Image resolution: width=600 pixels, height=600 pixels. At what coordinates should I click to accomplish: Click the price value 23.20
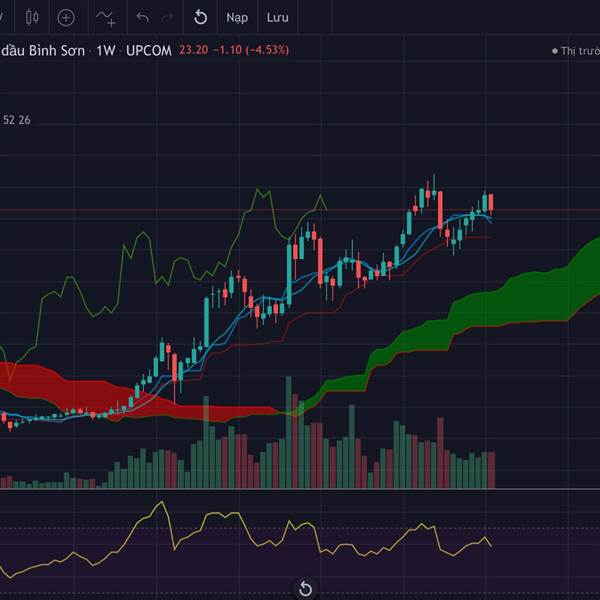[193, 50]
